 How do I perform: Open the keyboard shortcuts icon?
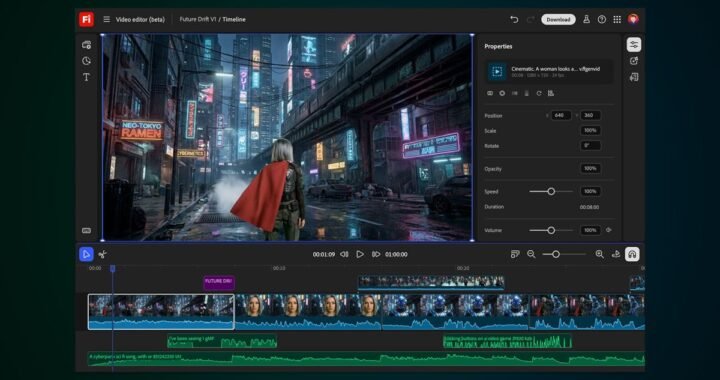86,230
